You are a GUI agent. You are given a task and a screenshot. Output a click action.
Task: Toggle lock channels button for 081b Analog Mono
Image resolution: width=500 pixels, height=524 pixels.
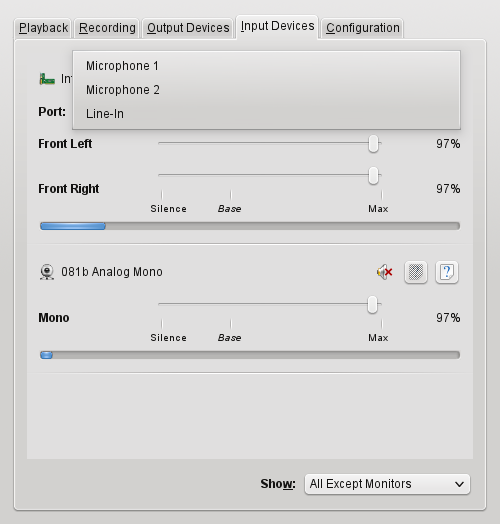(x=416, y=272)
